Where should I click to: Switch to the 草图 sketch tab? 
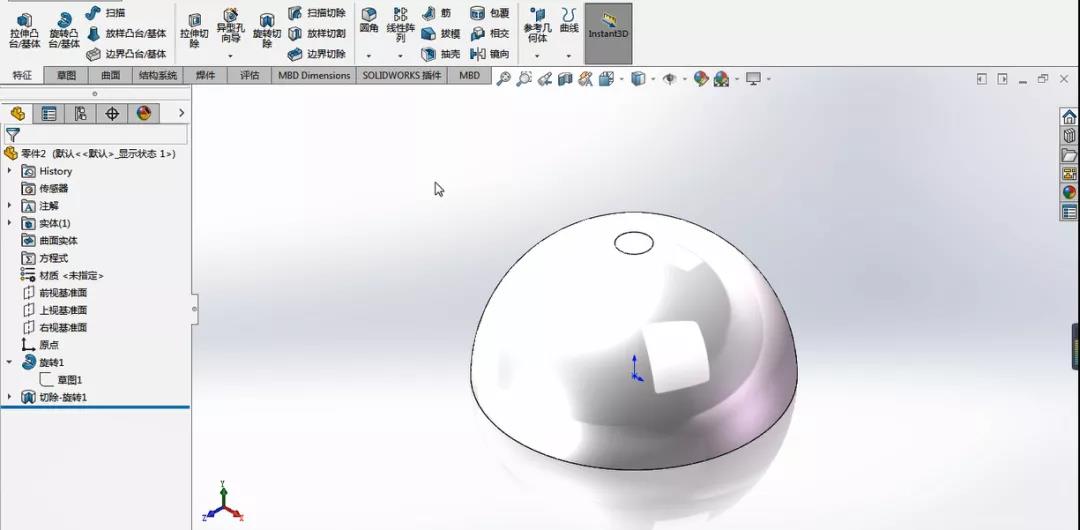(x=66, y=76)
